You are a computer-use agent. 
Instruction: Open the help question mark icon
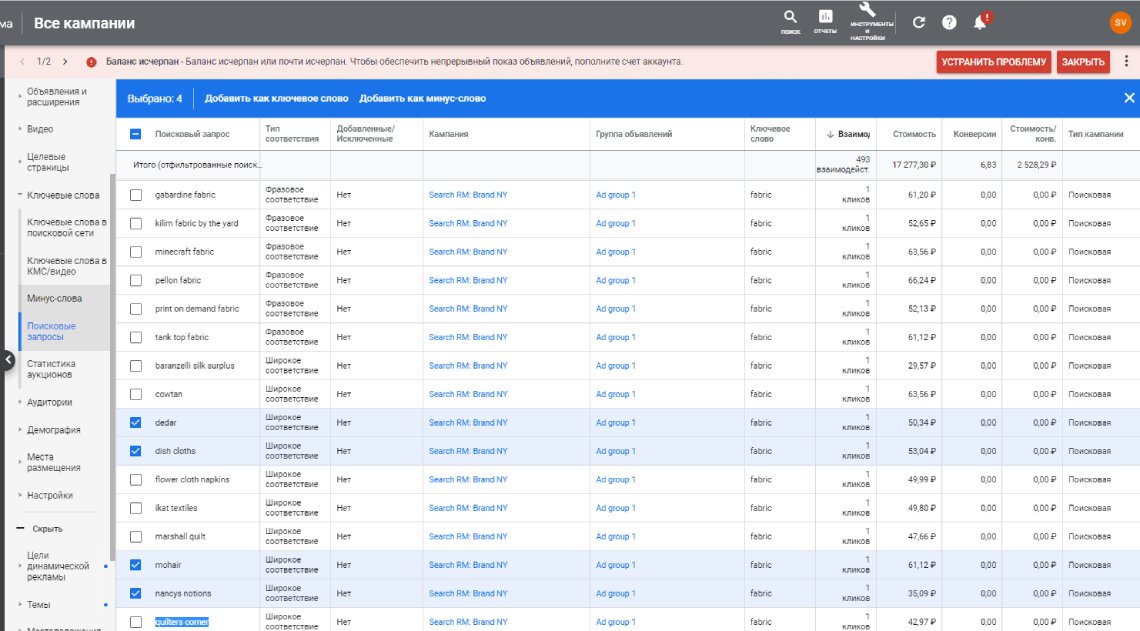click(x=949, y=22)
